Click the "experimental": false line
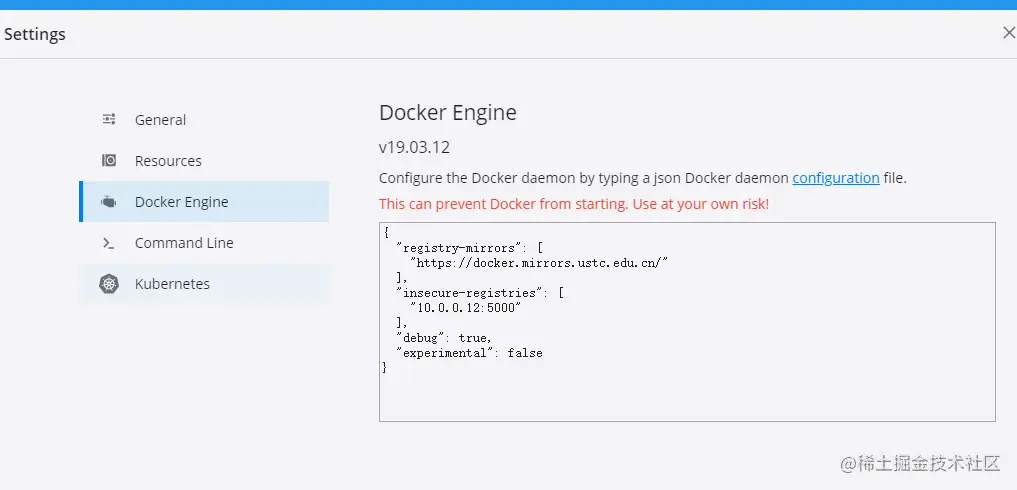Image resolution: width=1017 pixels, height=490 pixels. point(469,353)
